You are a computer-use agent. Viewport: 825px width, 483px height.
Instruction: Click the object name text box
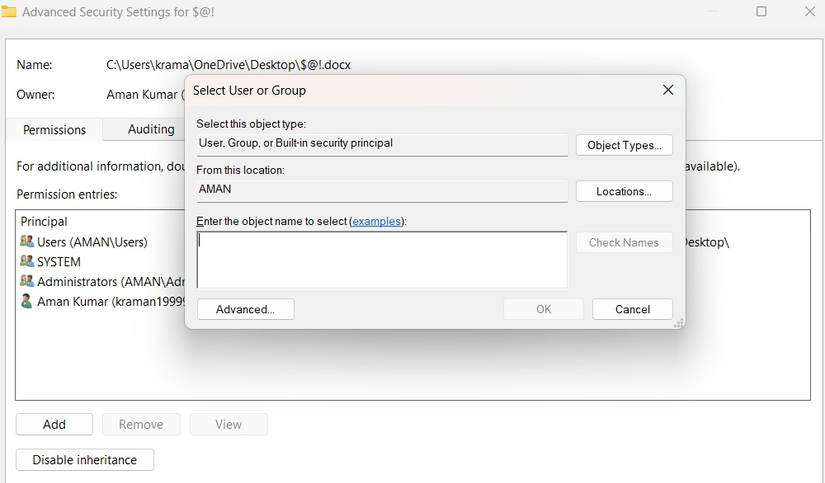[382, 260]
